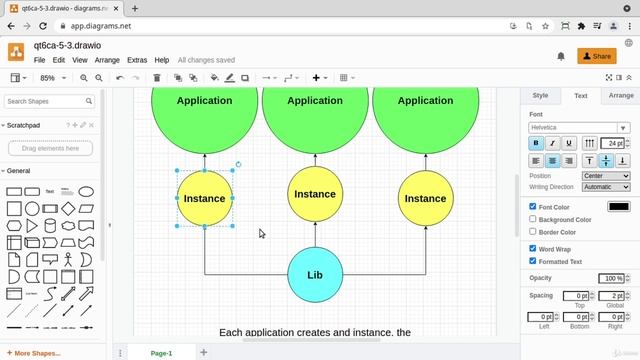Viewport: 640px width, 360px height.
Task: Redo the last undone action
Action: pos(136,78)
